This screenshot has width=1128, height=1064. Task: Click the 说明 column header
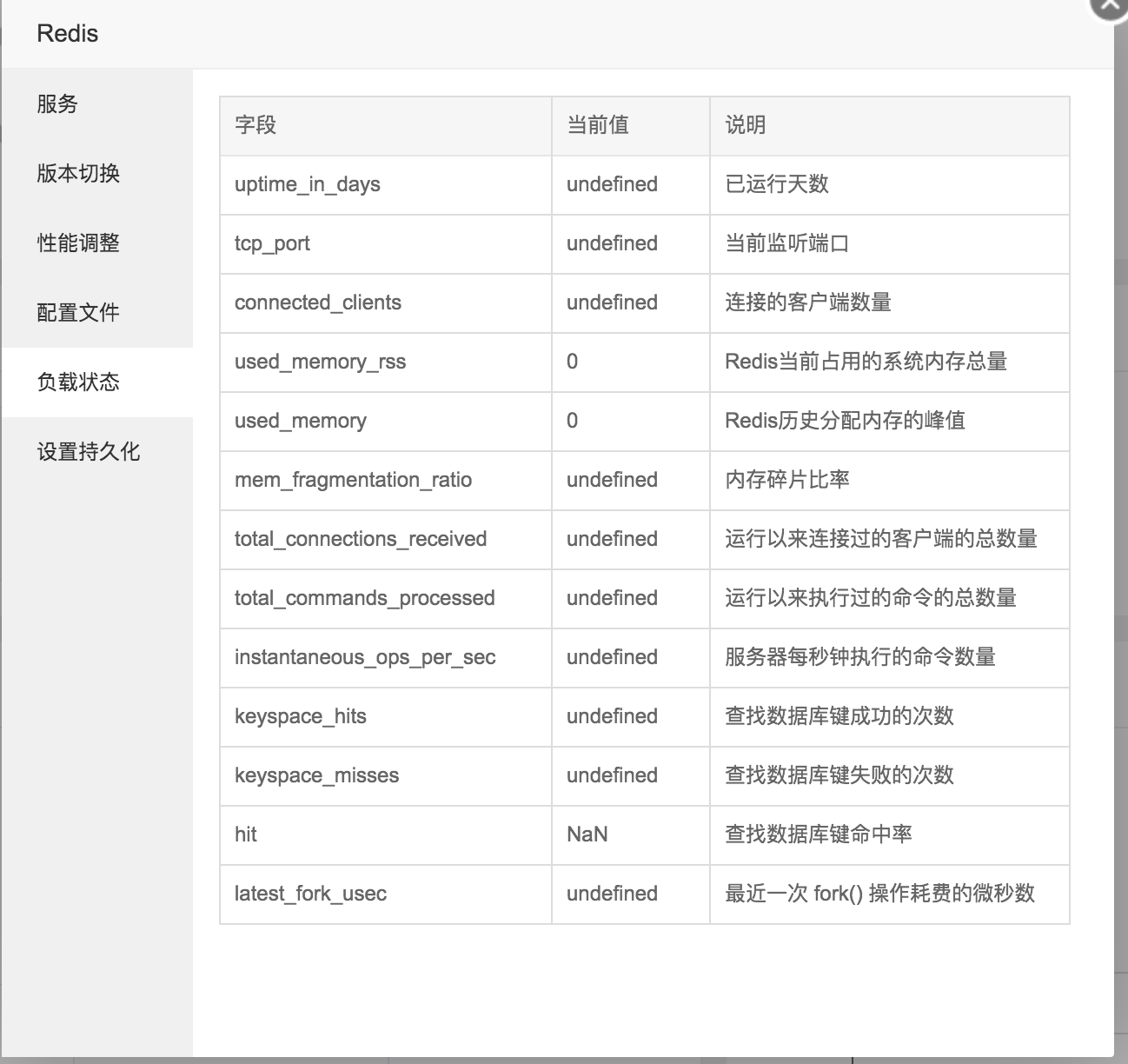coord(890,126)
